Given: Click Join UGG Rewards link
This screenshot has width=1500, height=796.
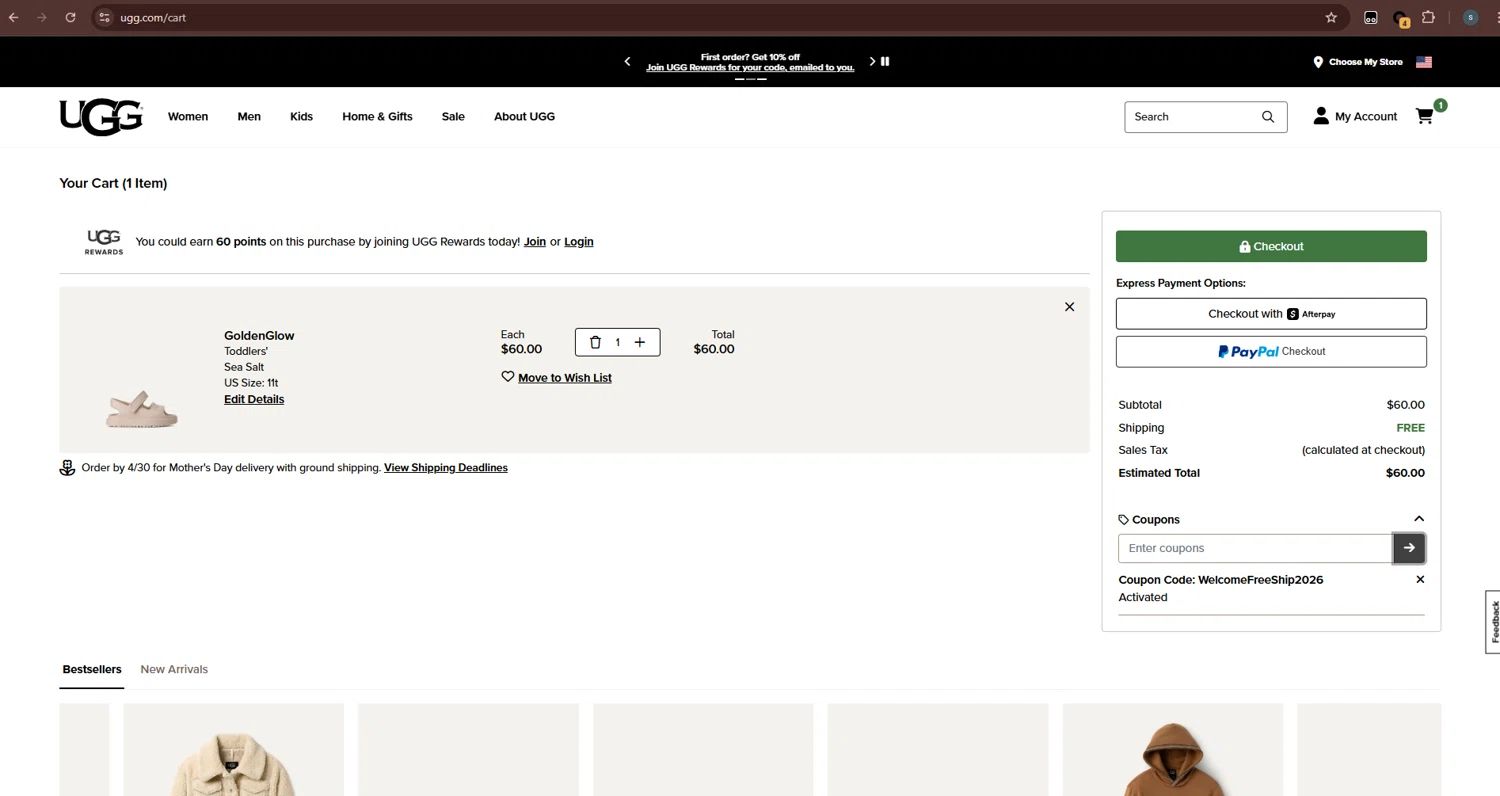Looking at the screenshot, I should 535,242.
